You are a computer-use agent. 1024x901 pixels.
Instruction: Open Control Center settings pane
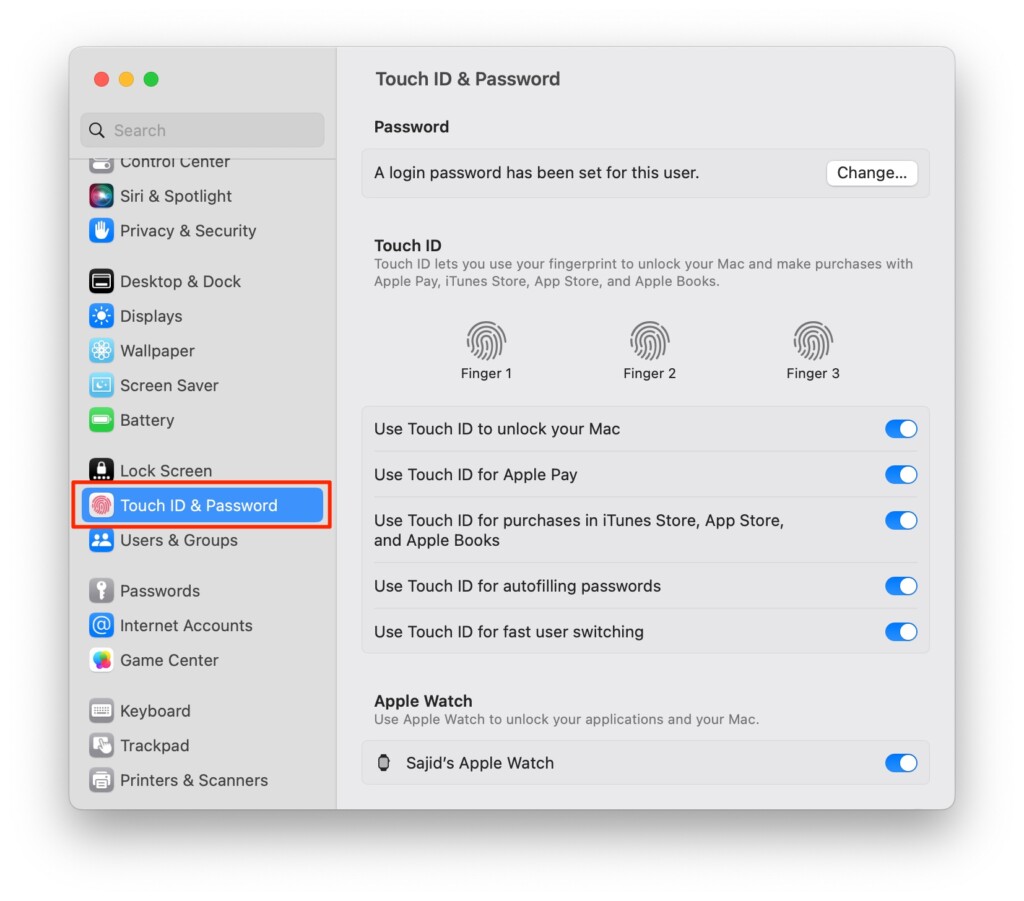175,163
